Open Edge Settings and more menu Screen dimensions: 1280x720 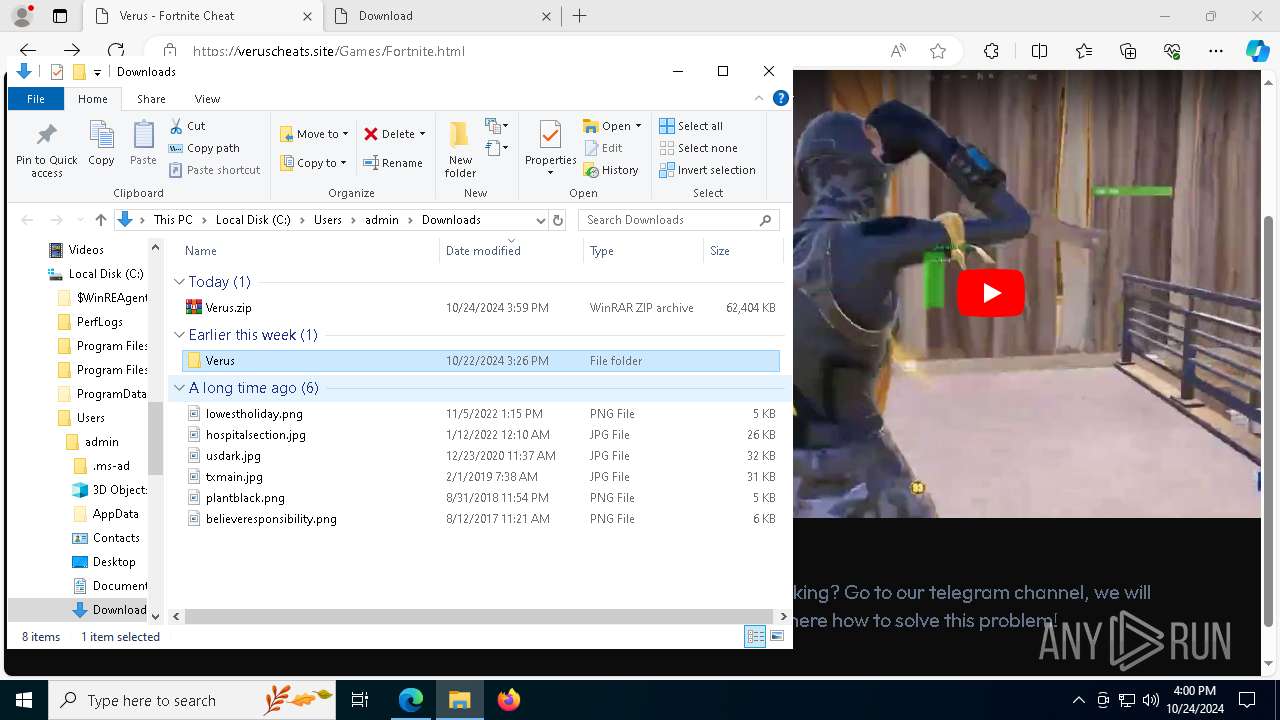(x=1216, y=51)
